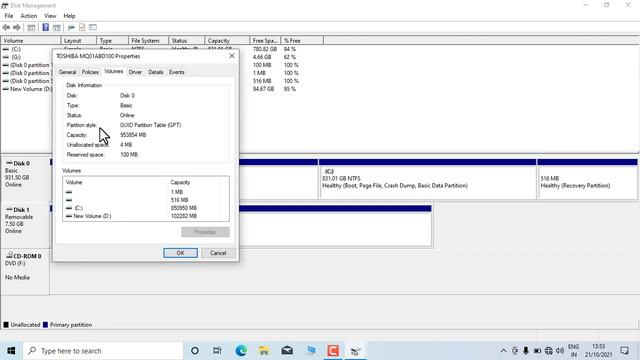Click the Disk 1 removable drive icon
This screenshot has width=640, height=360.
point(9,209)
